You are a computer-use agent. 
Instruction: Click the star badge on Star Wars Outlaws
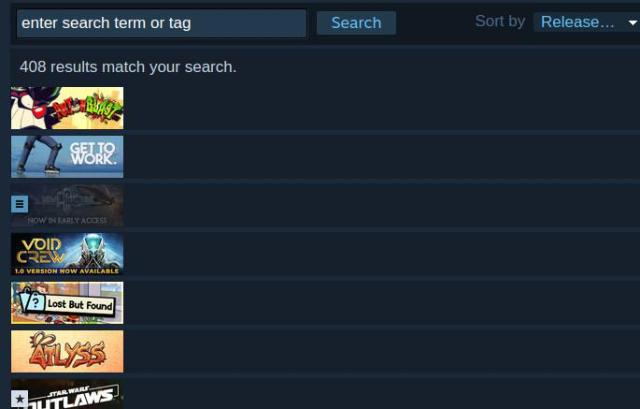tap(20, 399)
